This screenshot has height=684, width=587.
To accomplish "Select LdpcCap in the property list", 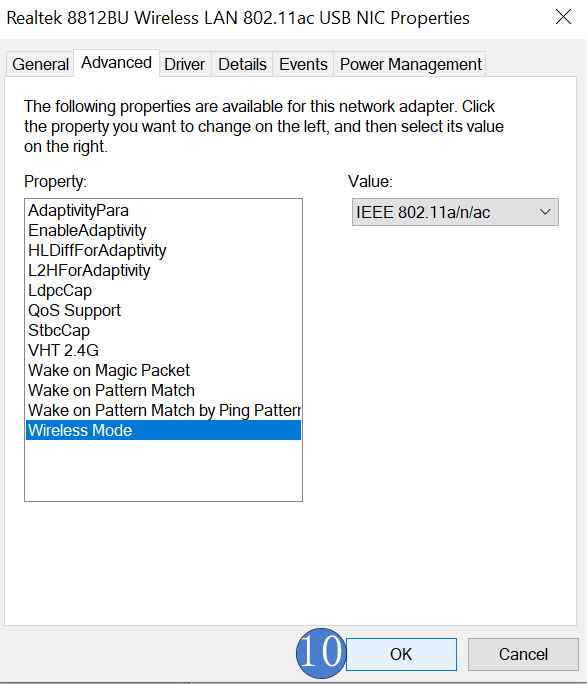I will click(163, 291).
